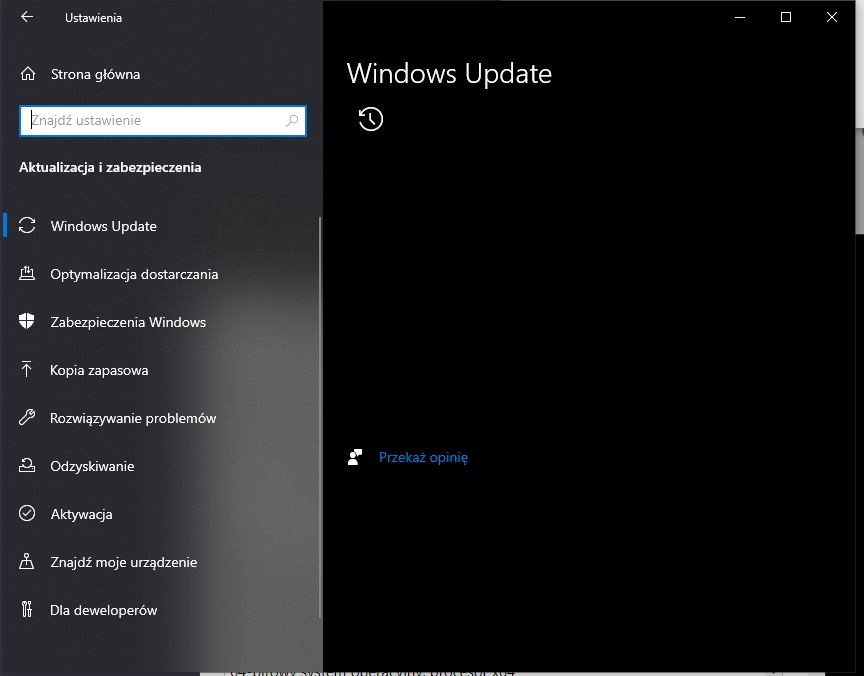Click the locator icon for Znajdź moje urządzenie
Viewport: 864px width, 676px height.
coord(26,561)
